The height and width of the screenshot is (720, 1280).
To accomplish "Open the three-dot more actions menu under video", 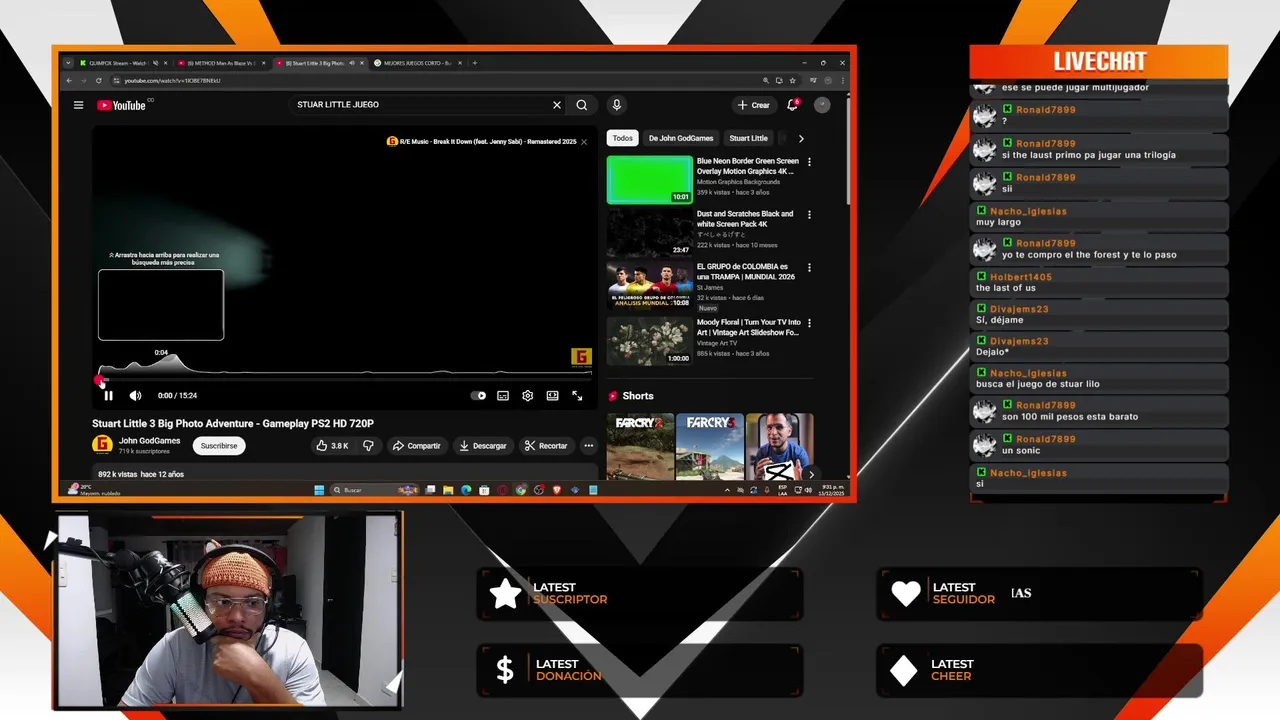I will [x=588, y=446].
